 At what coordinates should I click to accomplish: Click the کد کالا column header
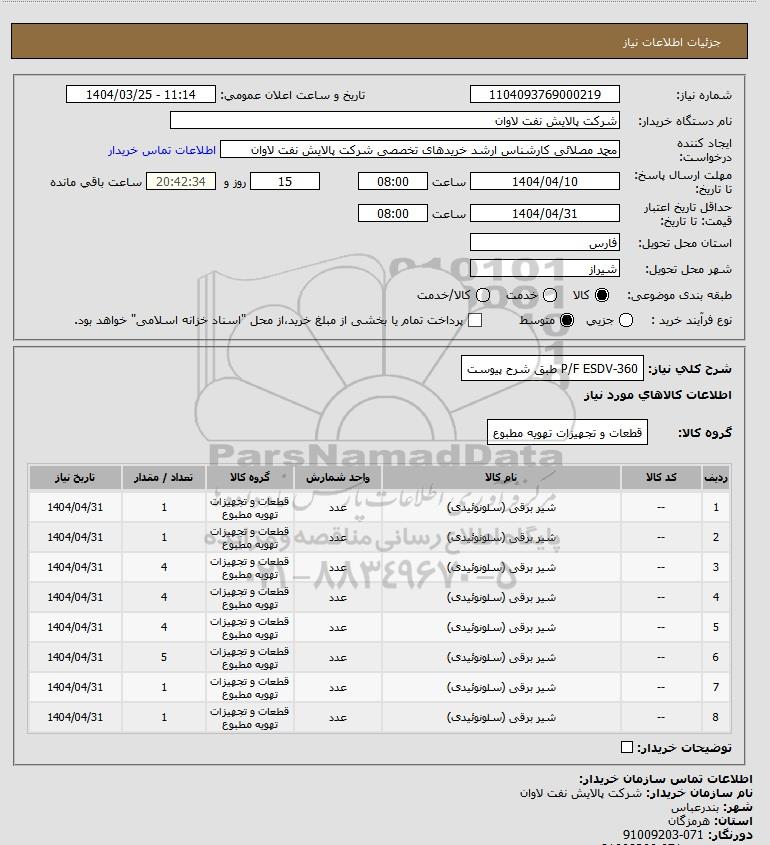(661, 477)
